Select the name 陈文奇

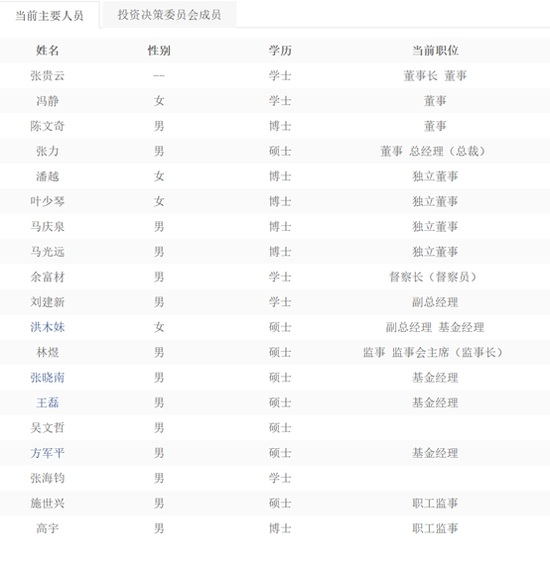pos(47,126)
